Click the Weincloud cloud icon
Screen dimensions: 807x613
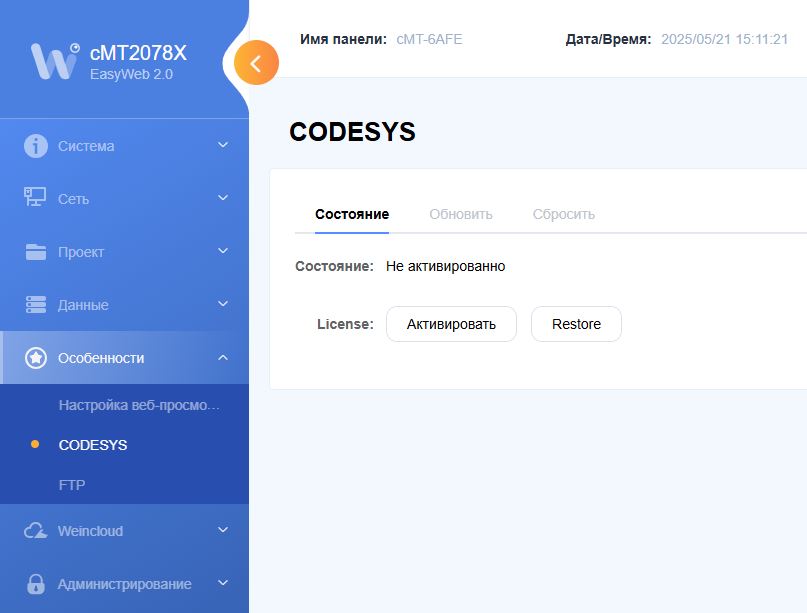36,531
